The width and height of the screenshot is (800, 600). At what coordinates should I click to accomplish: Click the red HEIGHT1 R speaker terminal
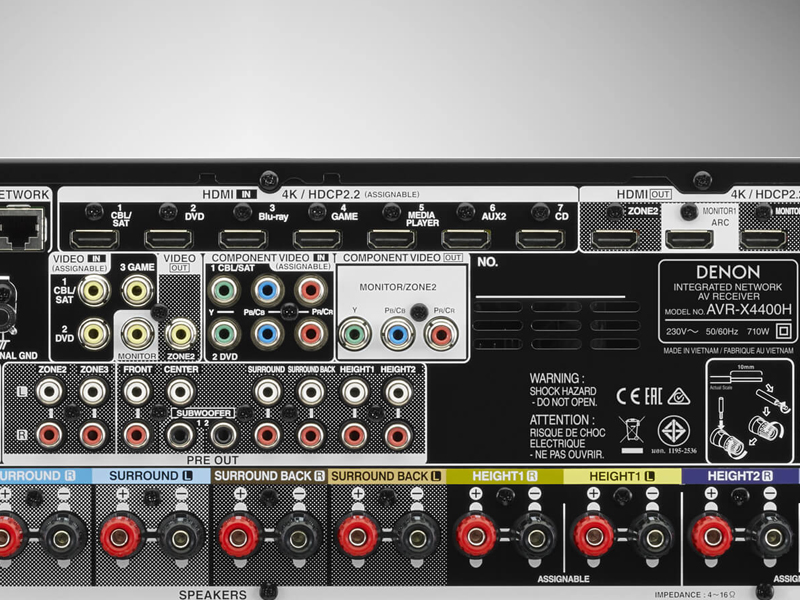(476, 536)
